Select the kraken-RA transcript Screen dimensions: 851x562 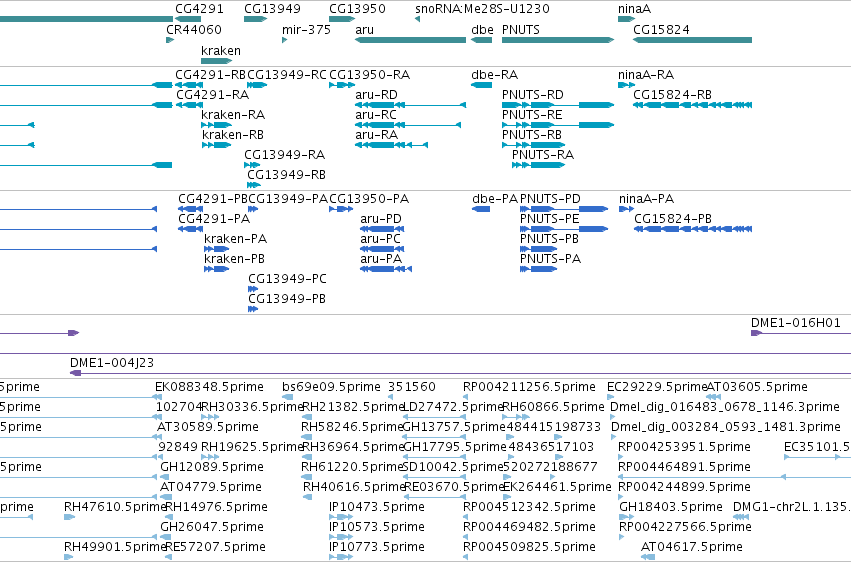pos(217,125)
